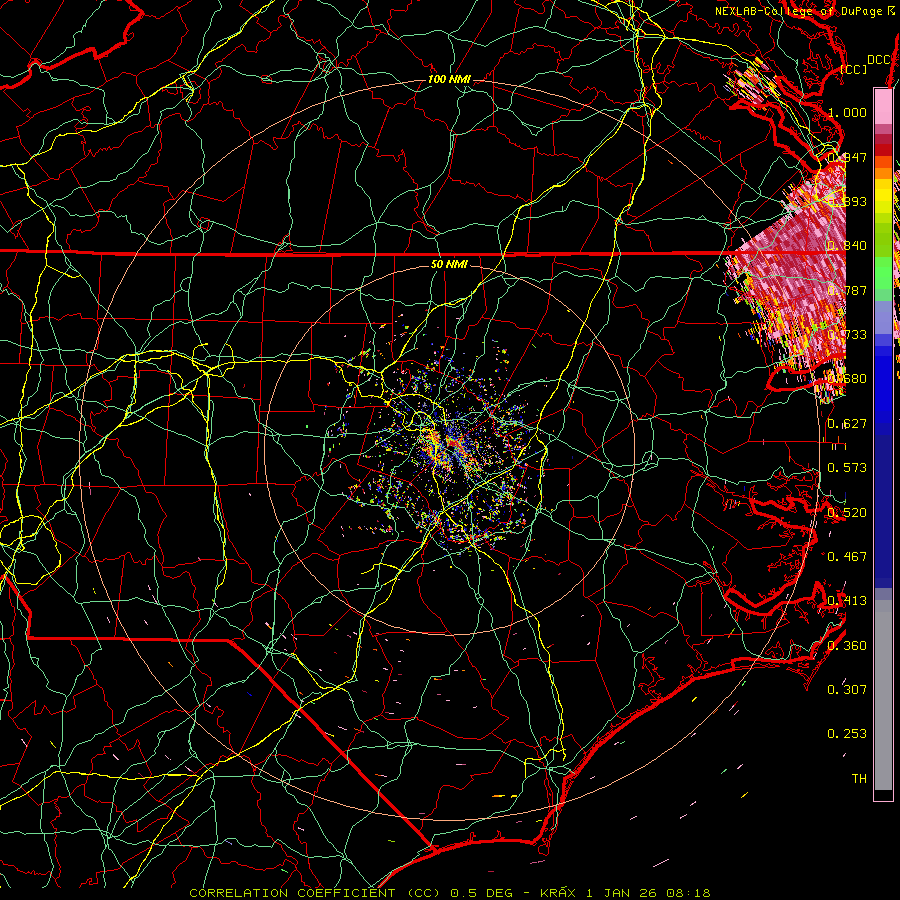Click the TH label near the legend bottom

coord(859,779)
